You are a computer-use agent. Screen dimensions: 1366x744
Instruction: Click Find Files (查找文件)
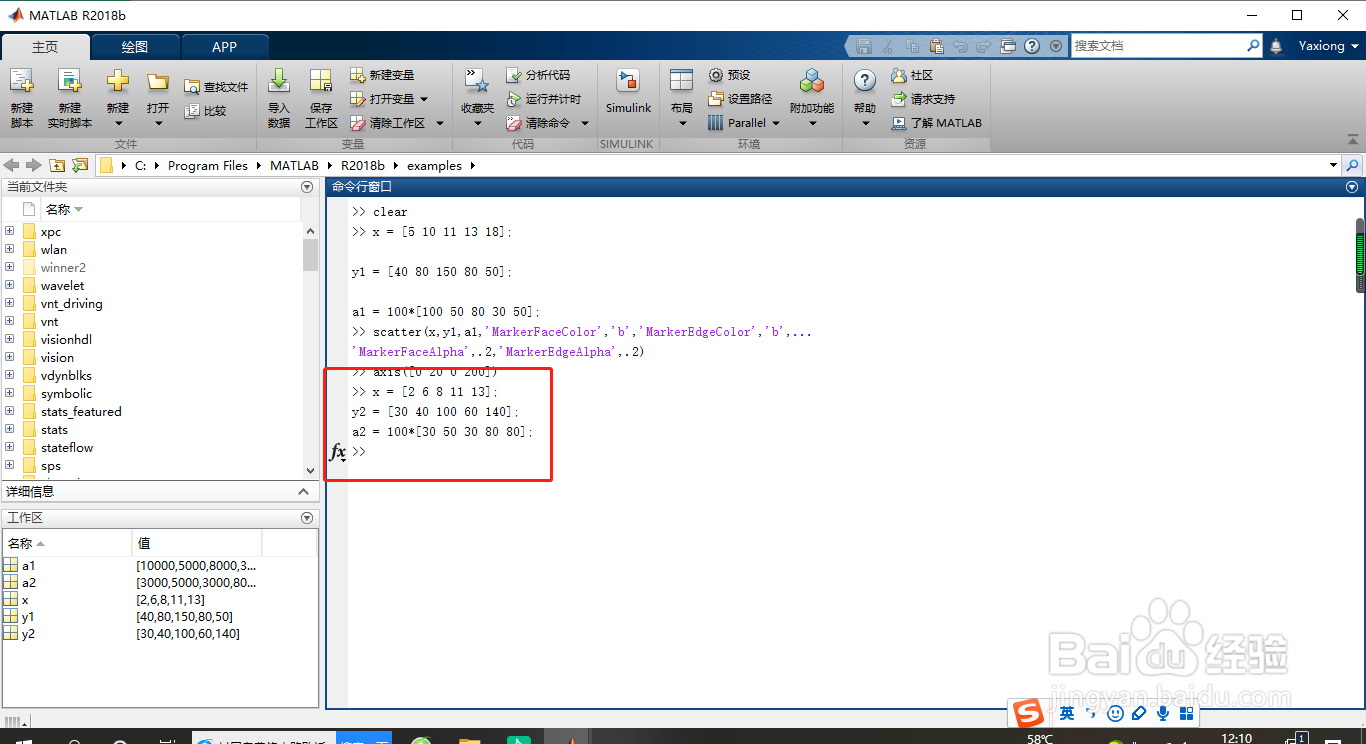pos(216,87)
